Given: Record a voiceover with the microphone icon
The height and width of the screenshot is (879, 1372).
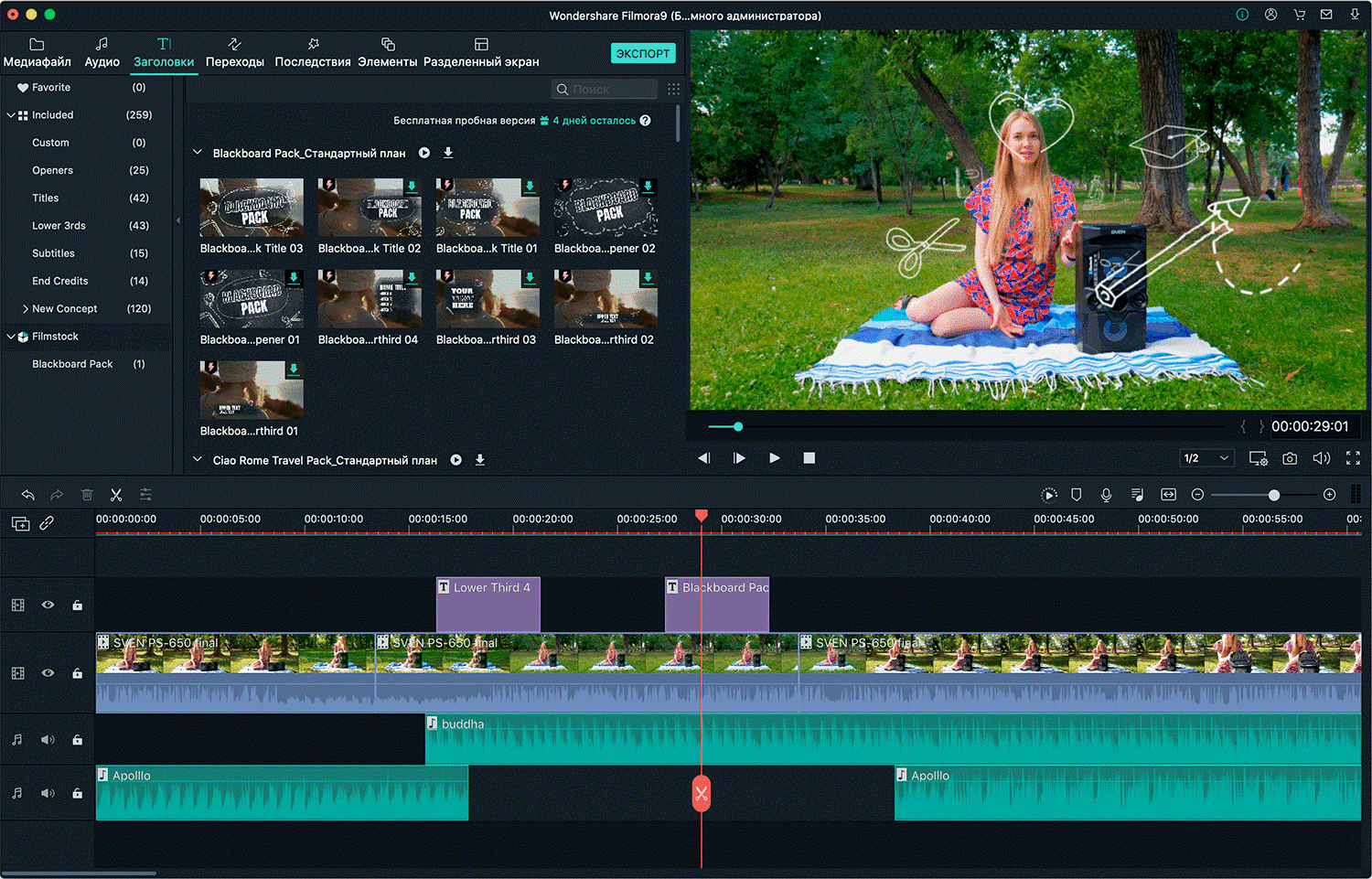Looking at the screenshot, I should tap(1107, 495).
